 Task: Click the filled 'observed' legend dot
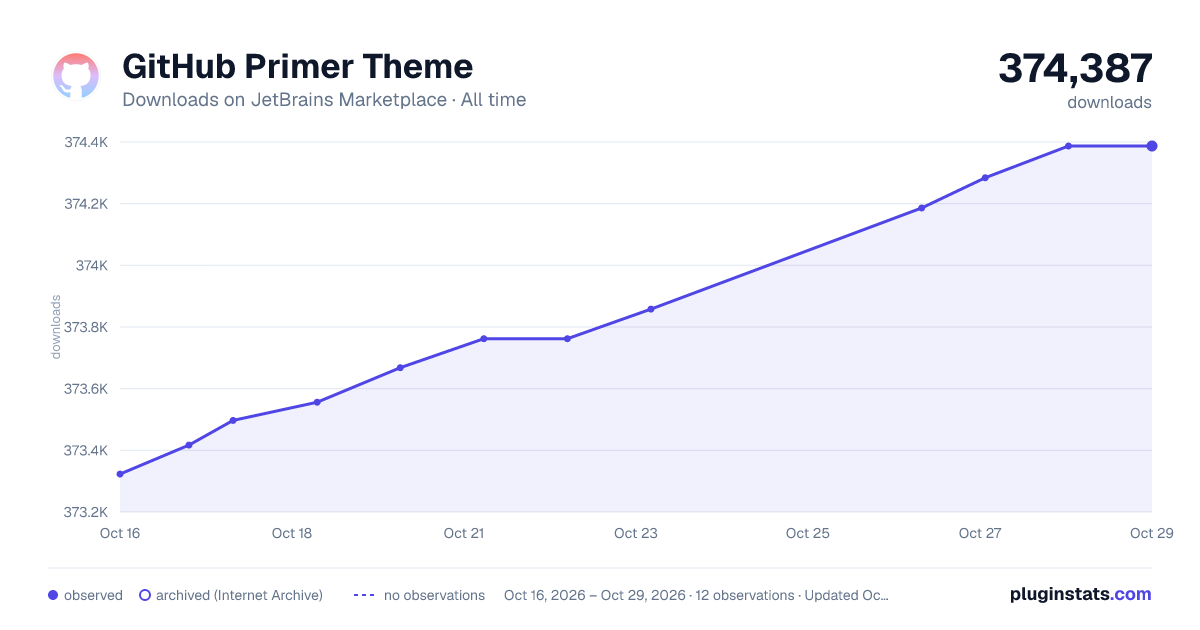coord(53,595)
